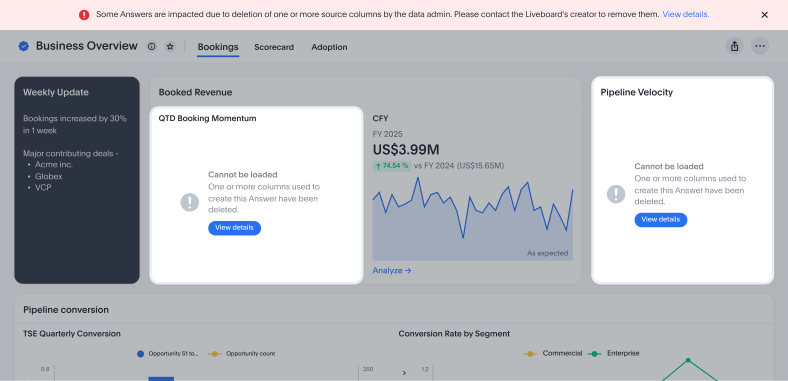Click the vs FY 2024 (US$15.65M) text

[x=459, y=166]
